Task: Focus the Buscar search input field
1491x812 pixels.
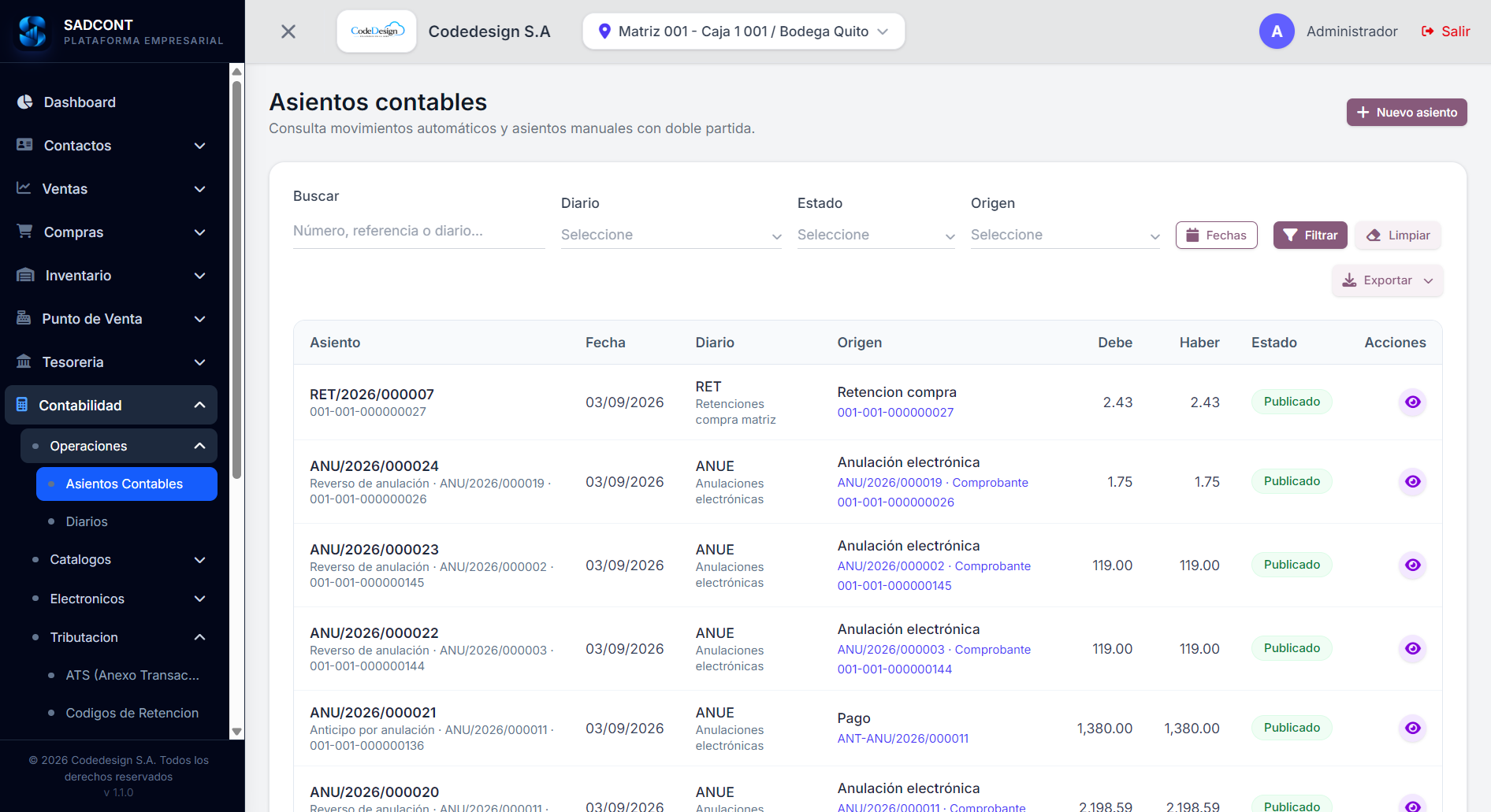Action: tap(418, 231)
